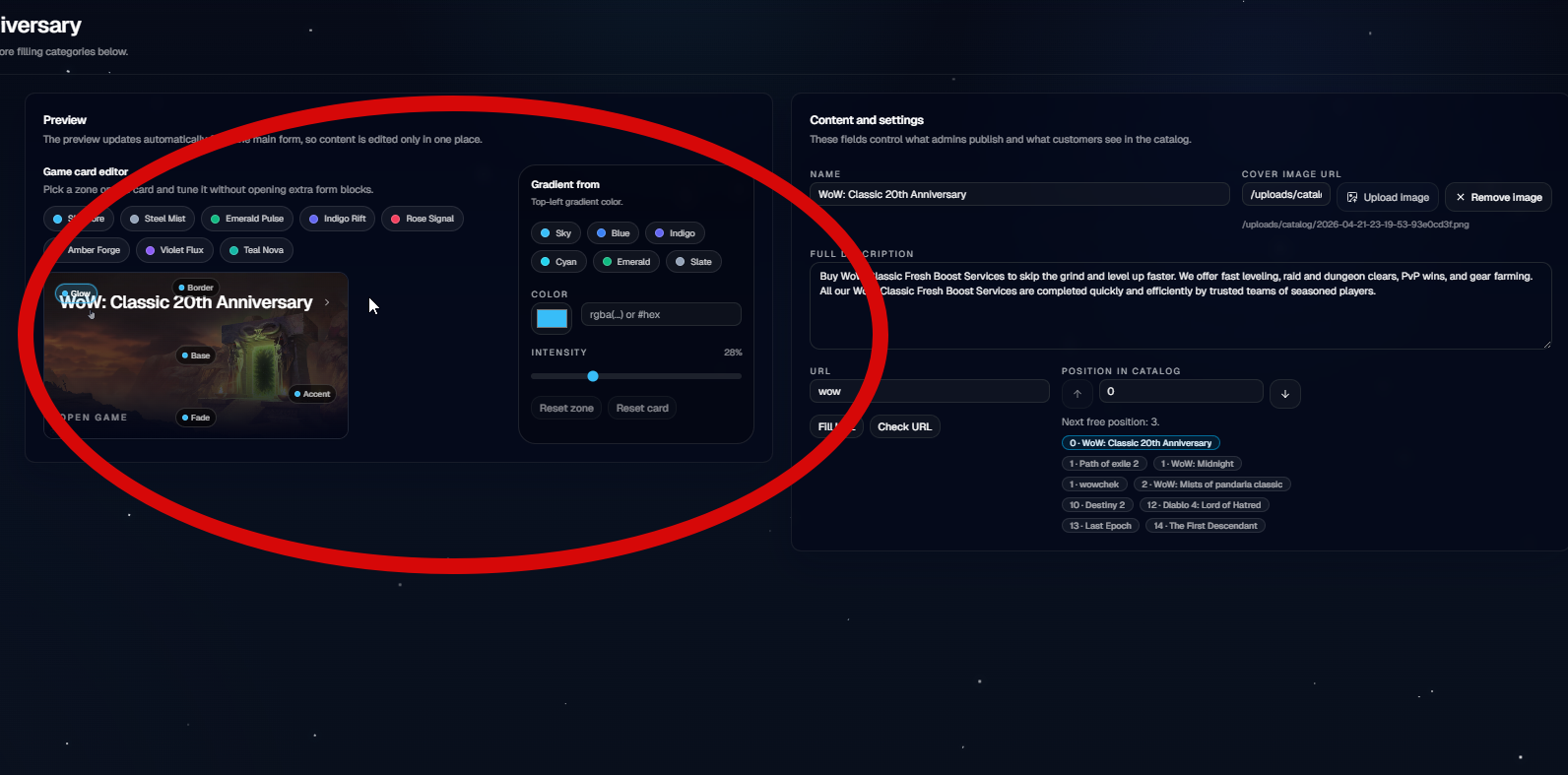Screen dimensions: 1568x775
Task: Click the Next free position text
Action: [1110, 421]
